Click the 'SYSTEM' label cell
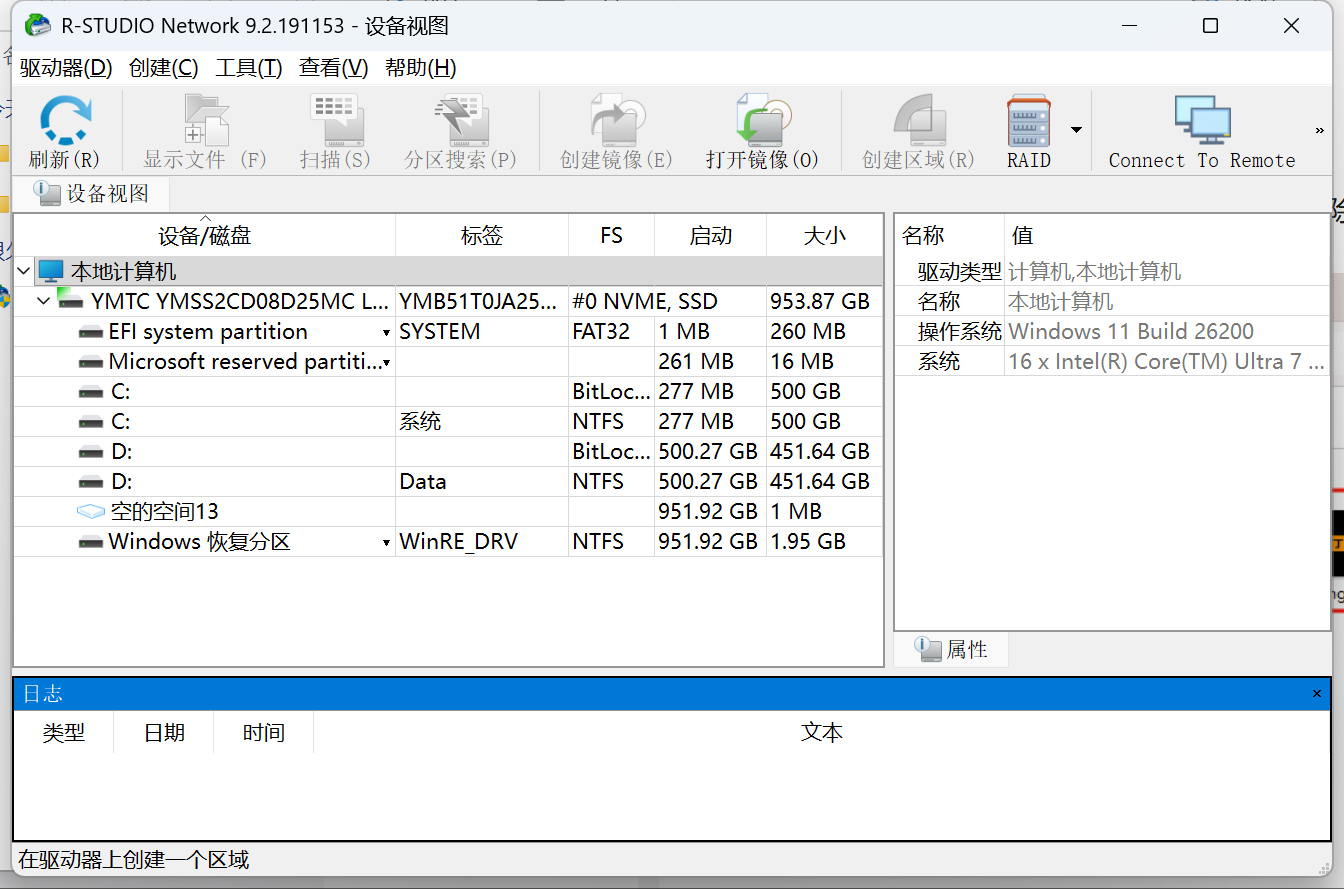Viewport: 1344px width, 889px height. point(440,332)
